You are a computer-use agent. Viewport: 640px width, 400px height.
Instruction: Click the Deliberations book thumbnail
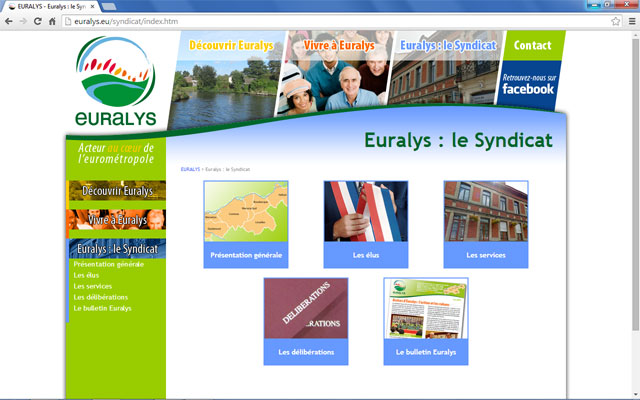[x=306, y=308]
